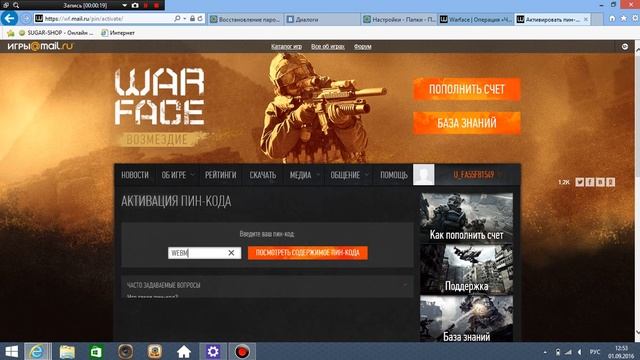This screenshot has height=360, width=640.
Task: Open the База знаний sidebar banner
Action: tap(467, 319)
